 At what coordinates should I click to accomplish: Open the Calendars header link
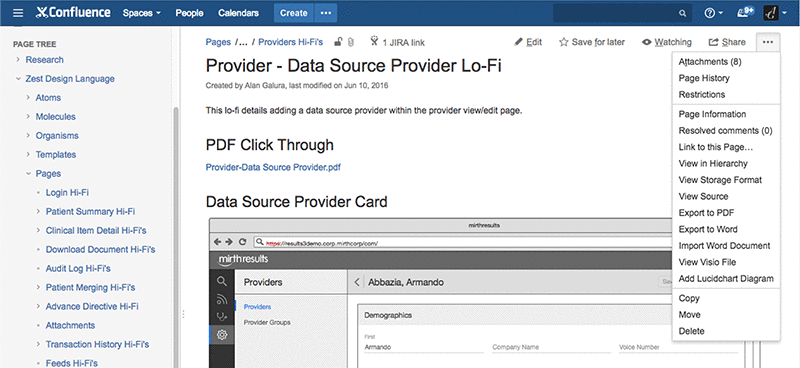pos(238,13)
